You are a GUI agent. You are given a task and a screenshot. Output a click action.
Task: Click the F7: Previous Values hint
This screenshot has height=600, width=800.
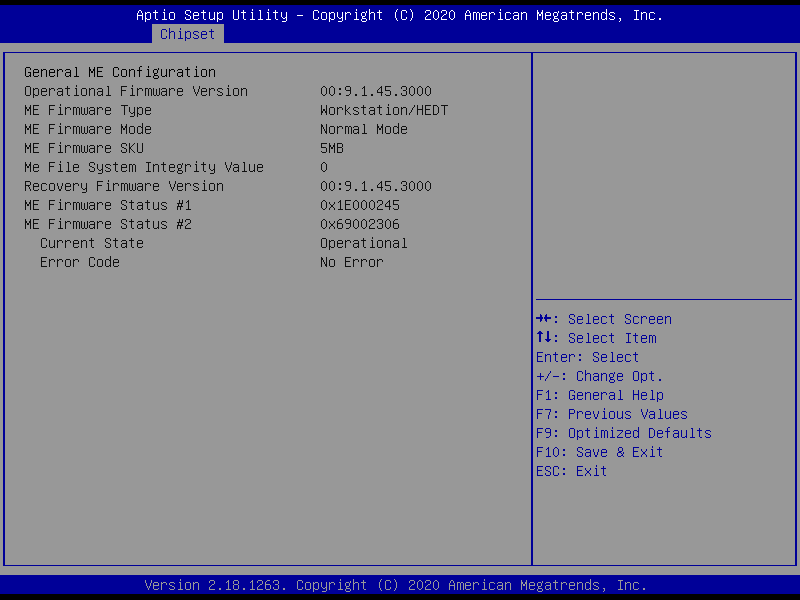[612, 414]
